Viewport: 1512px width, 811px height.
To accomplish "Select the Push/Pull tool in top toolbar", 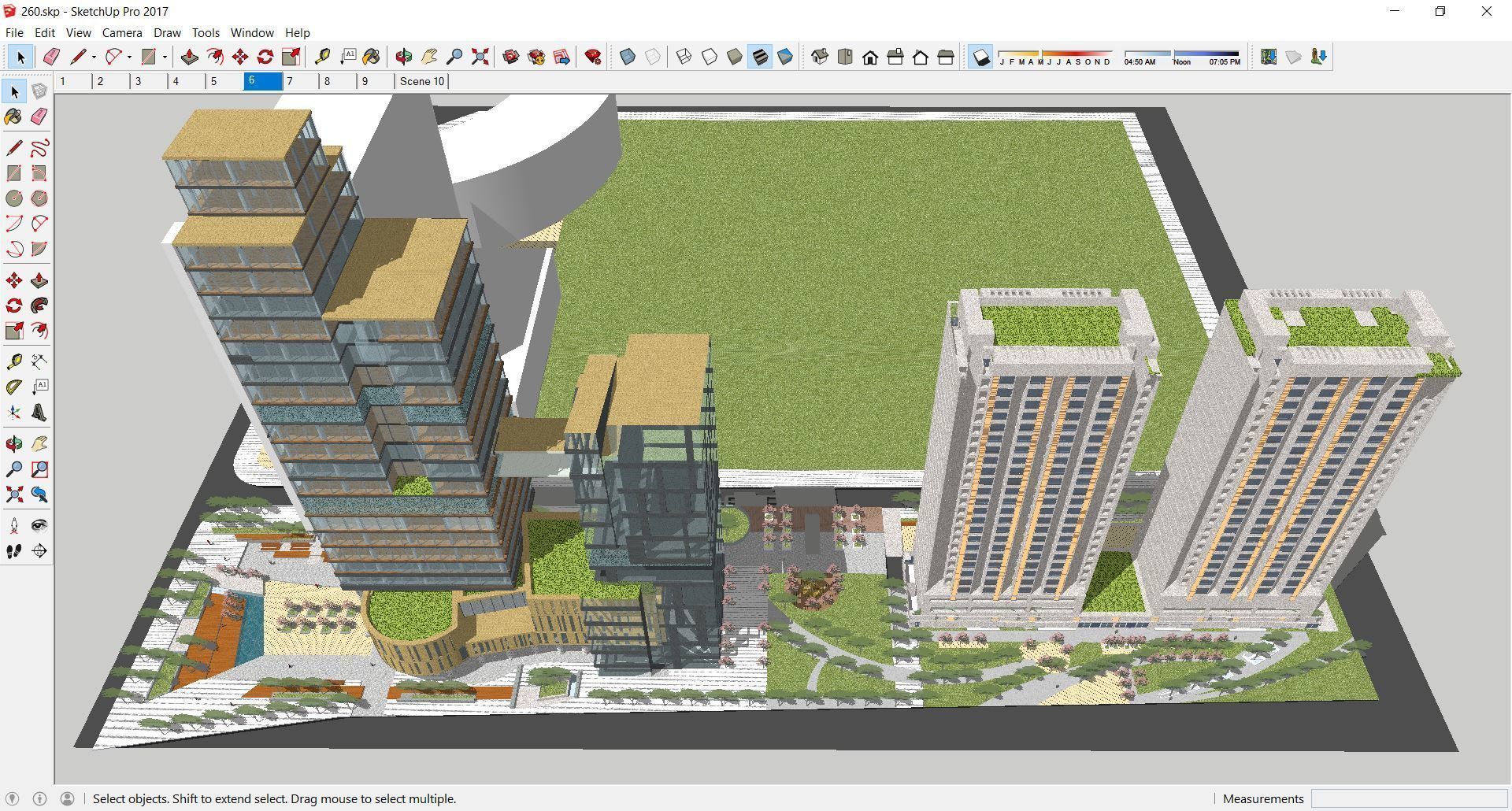I will [x=189, y=57].
